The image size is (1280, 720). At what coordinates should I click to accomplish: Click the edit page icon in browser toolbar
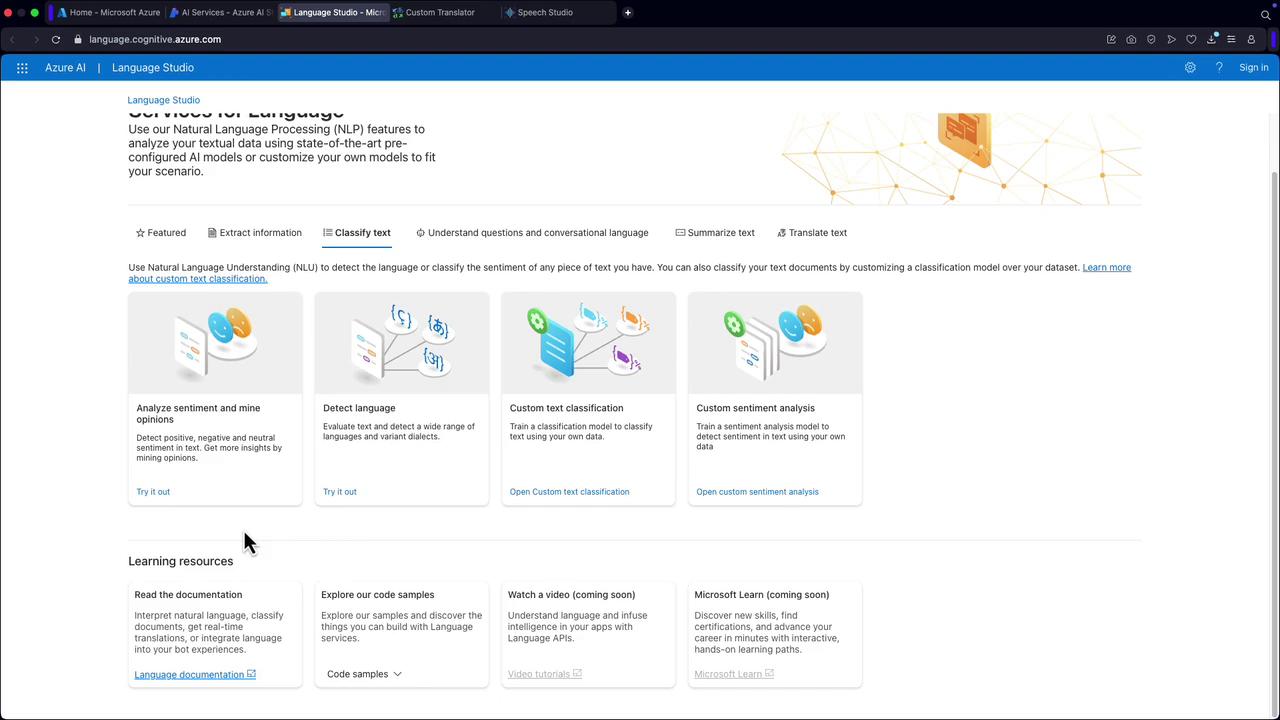point(1111,40)
